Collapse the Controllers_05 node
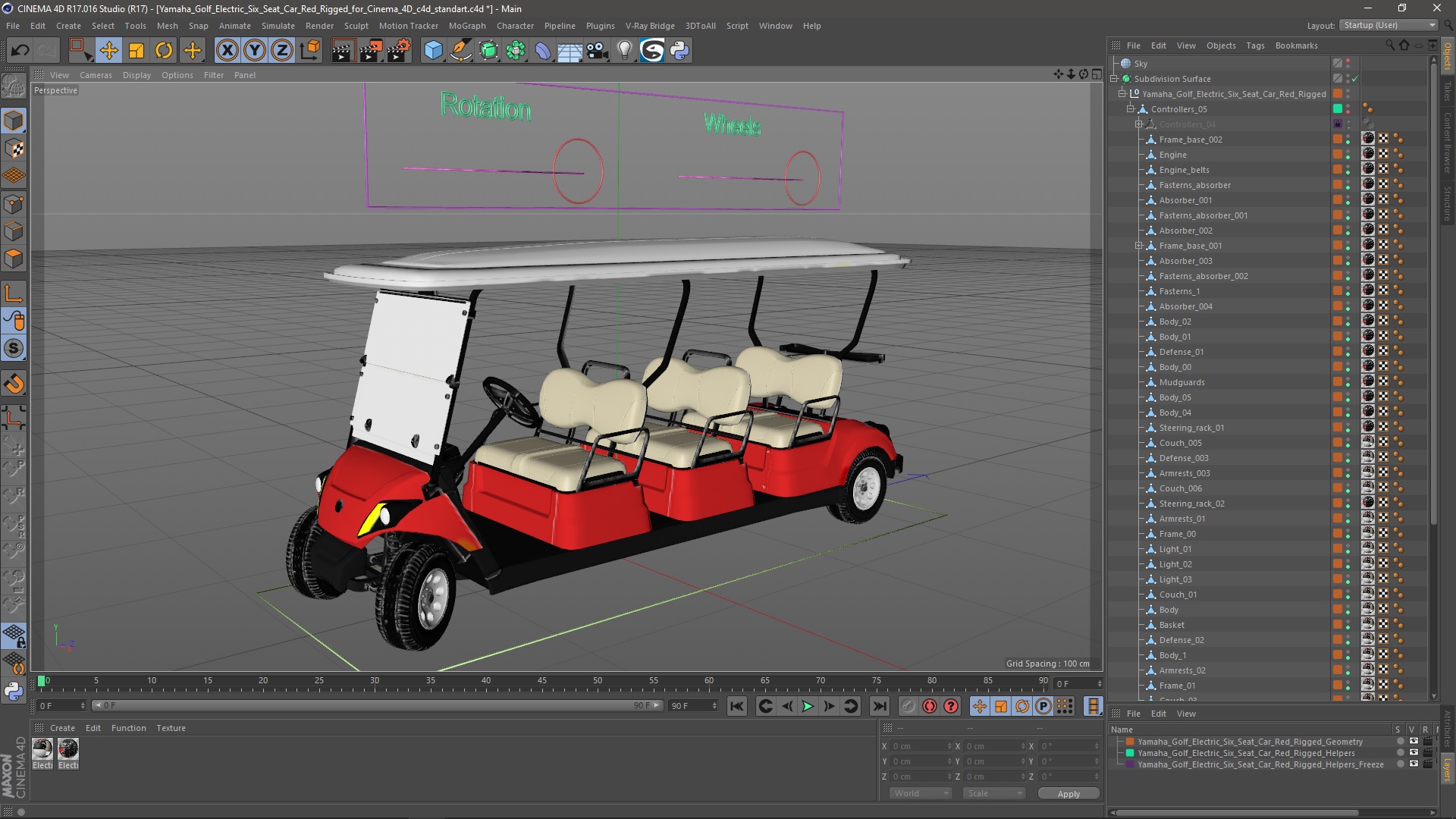This screenshot has width=1456, height=819. 1131,109
